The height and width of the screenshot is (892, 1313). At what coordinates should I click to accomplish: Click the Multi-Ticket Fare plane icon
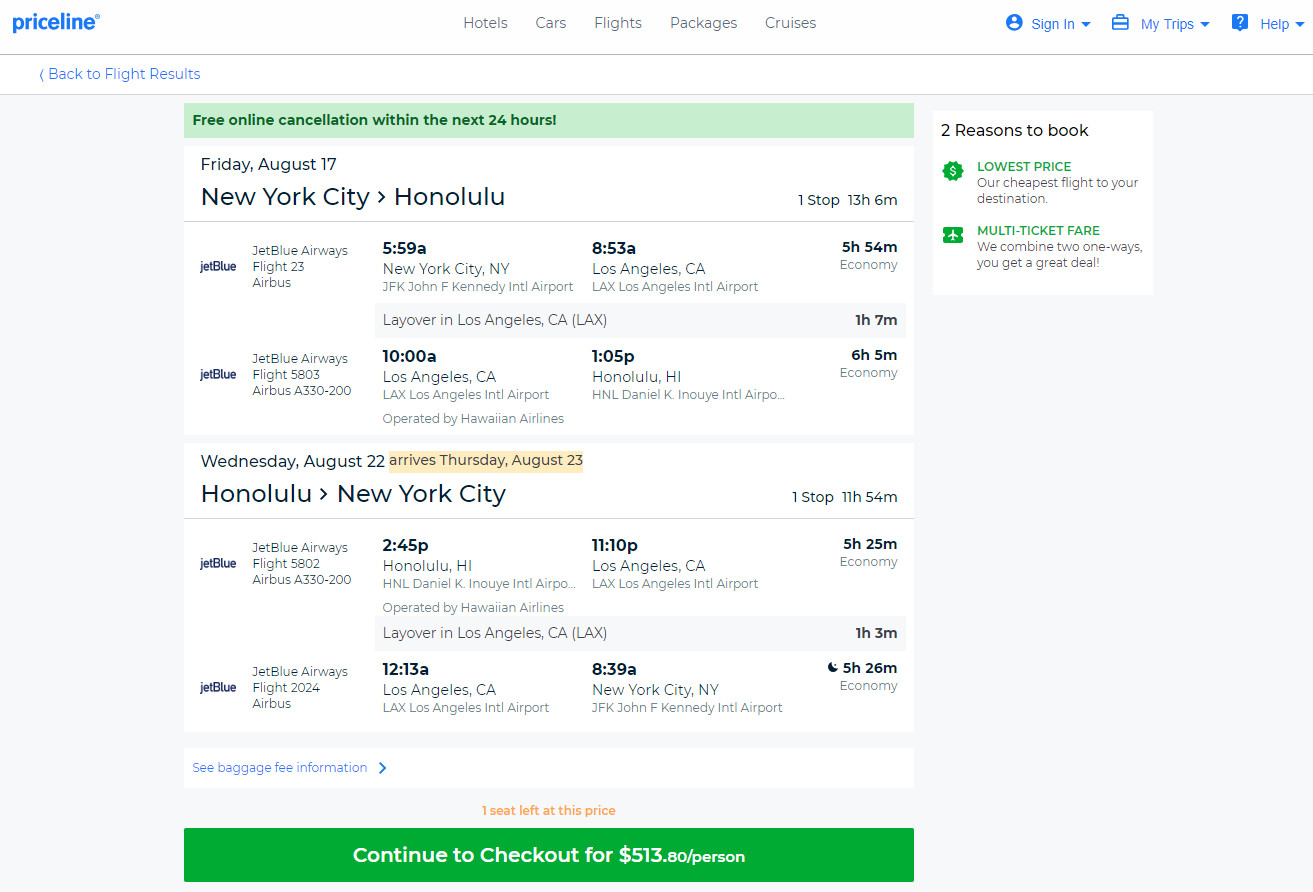point(953,235)
